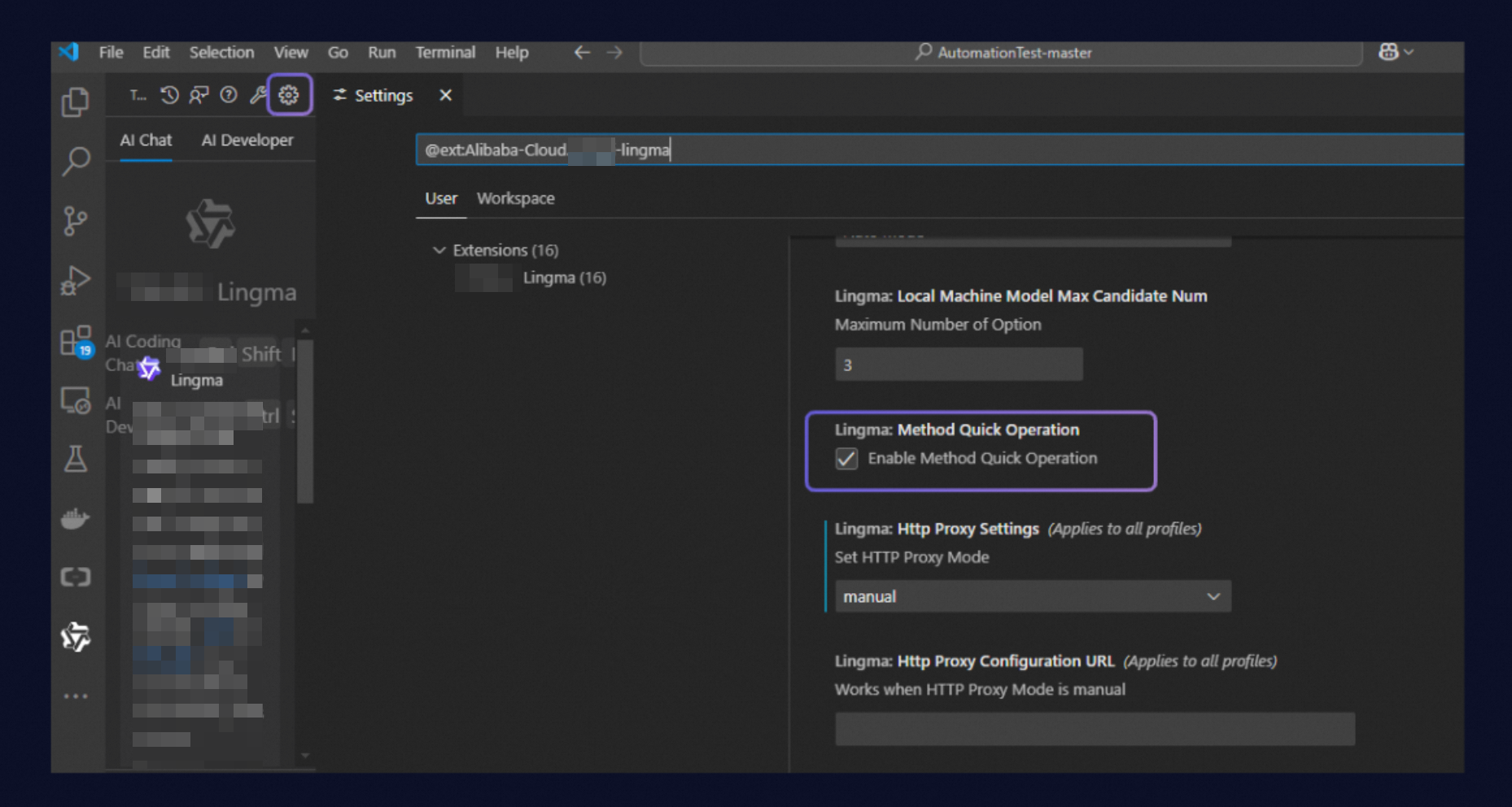Open the Selection menu

[222, 53]
